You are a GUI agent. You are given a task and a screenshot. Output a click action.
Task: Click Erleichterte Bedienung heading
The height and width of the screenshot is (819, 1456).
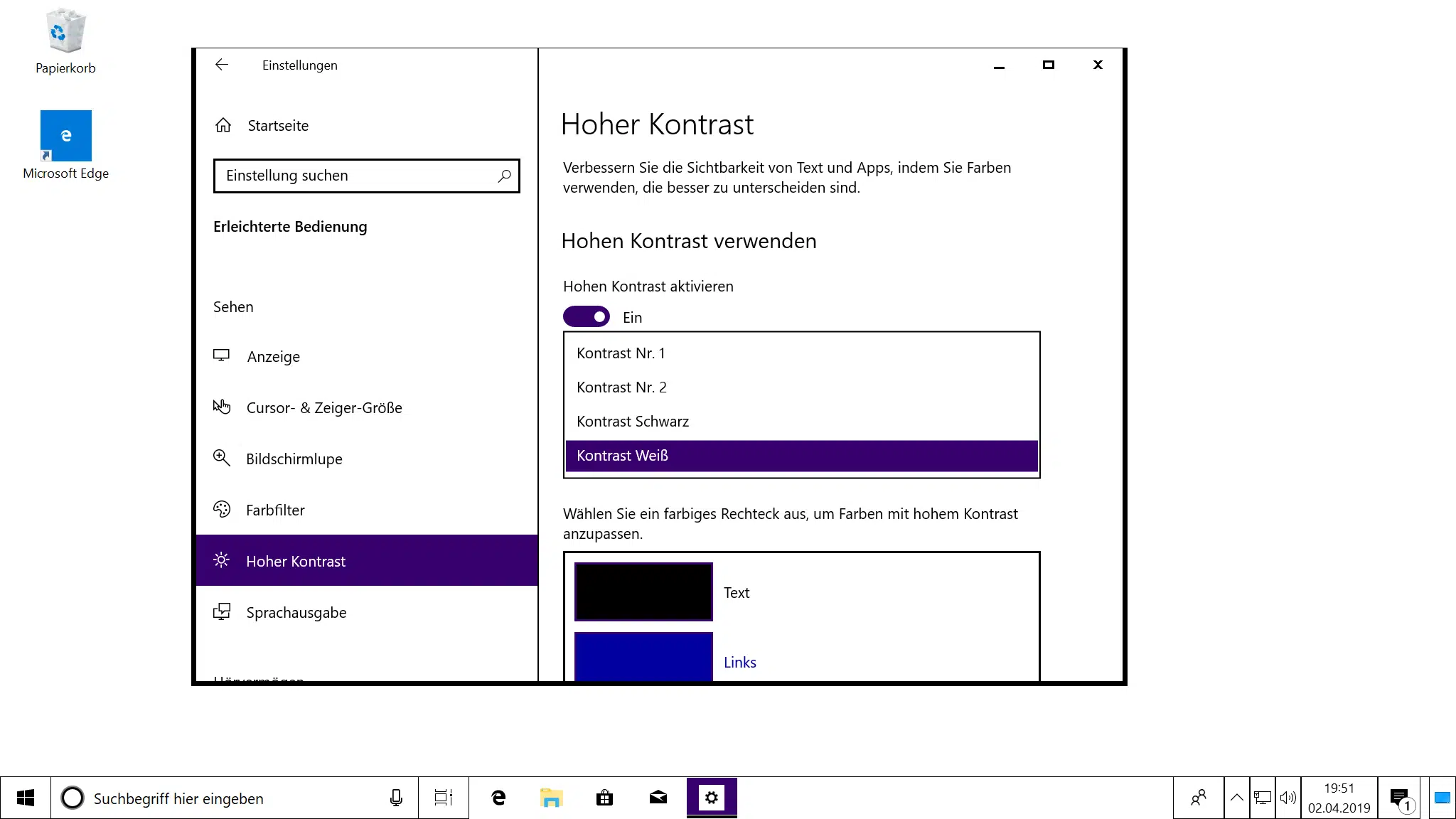pos(290,227)
